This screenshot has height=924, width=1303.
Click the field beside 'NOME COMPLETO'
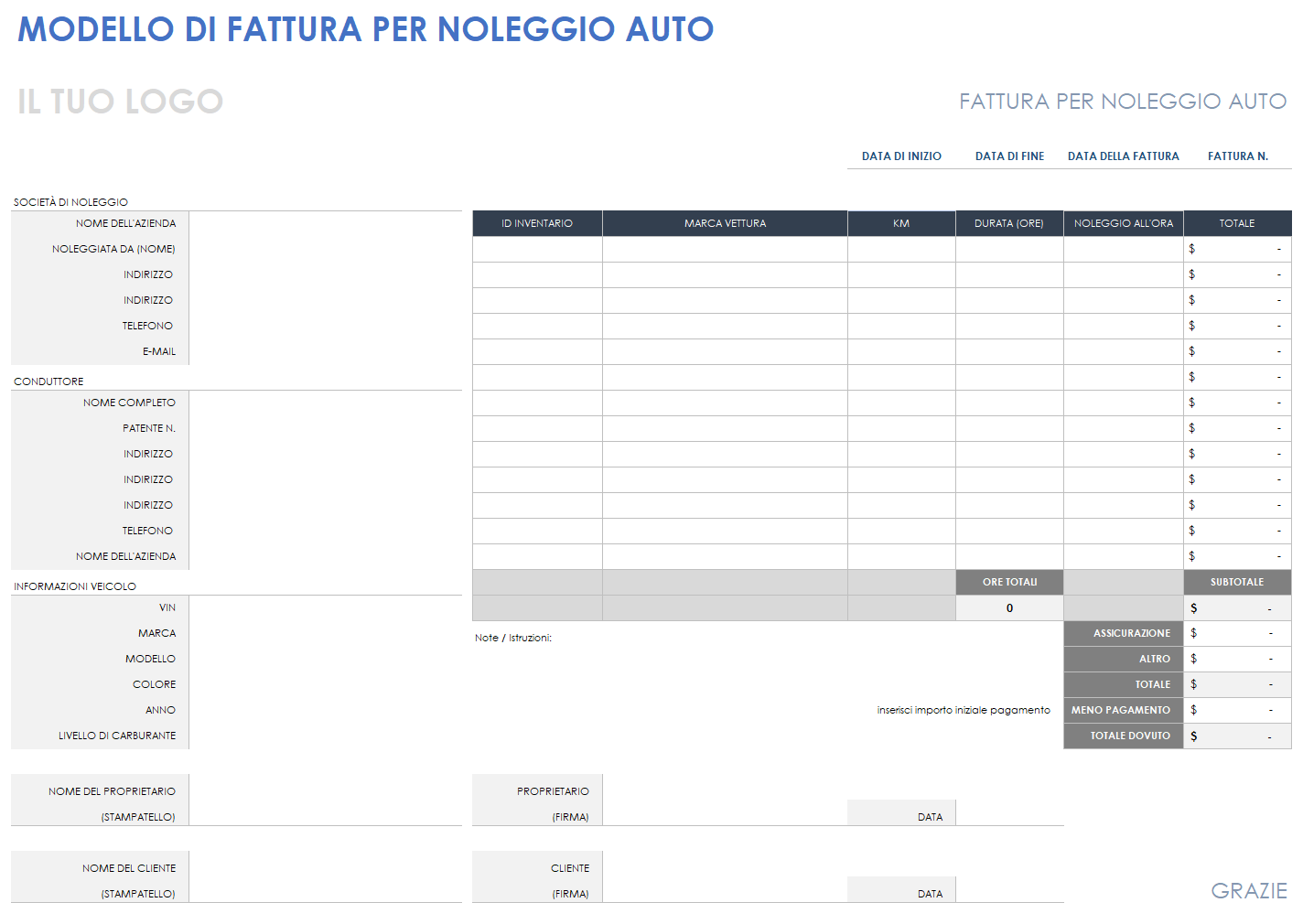coord(326,403)
